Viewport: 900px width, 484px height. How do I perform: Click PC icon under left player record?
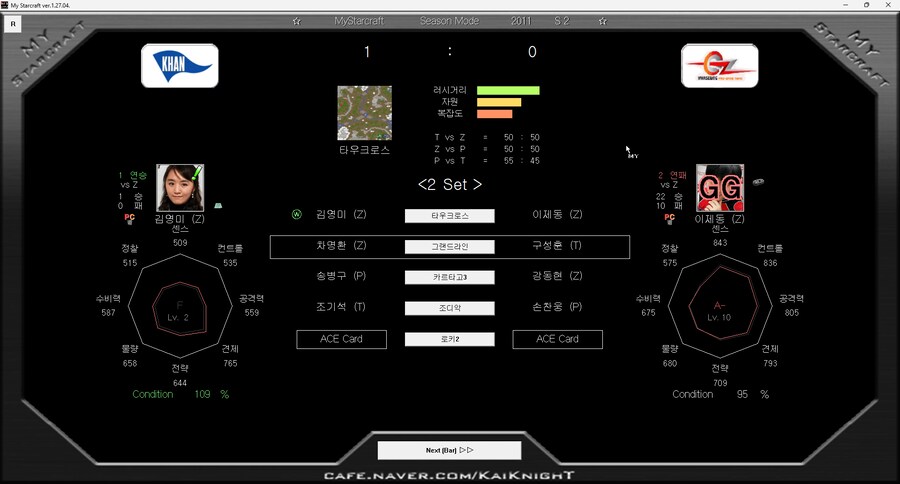coord(129,217)
